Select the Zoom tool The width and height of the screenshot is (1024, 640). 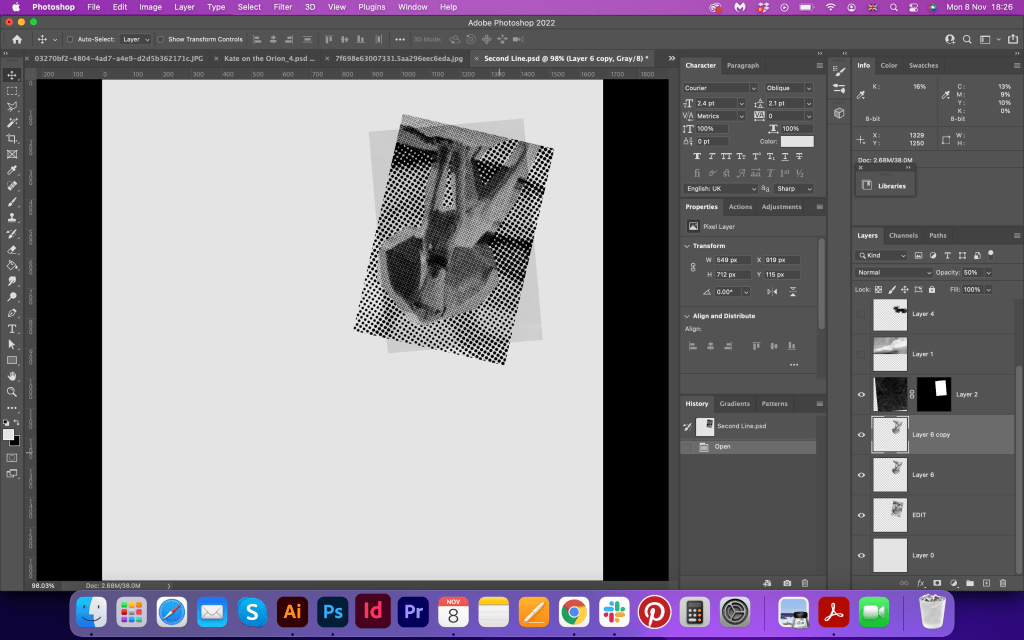12,392
